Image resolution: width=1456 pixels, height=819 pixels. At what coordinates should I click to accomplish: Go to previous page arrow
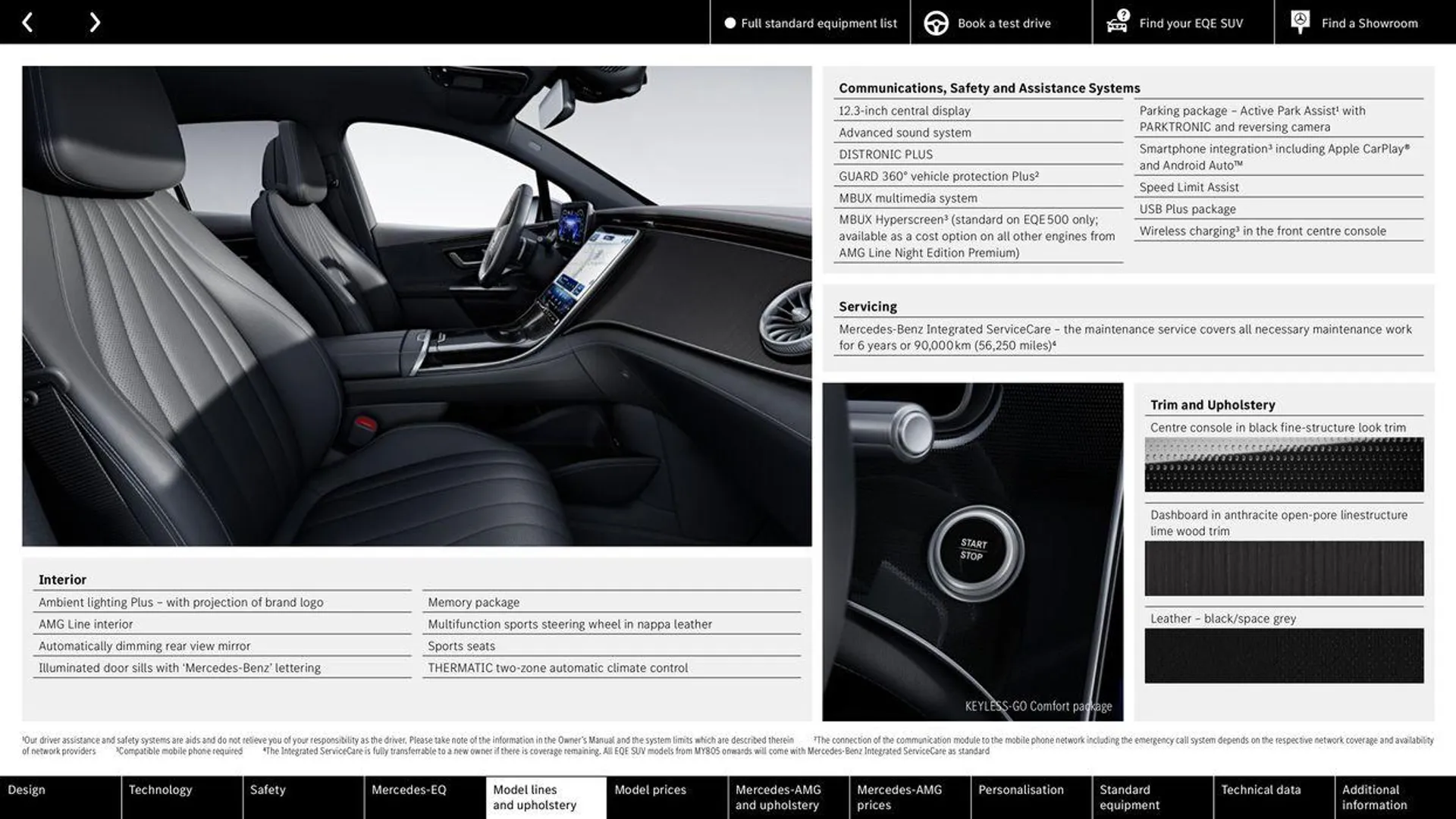(27, 23)
